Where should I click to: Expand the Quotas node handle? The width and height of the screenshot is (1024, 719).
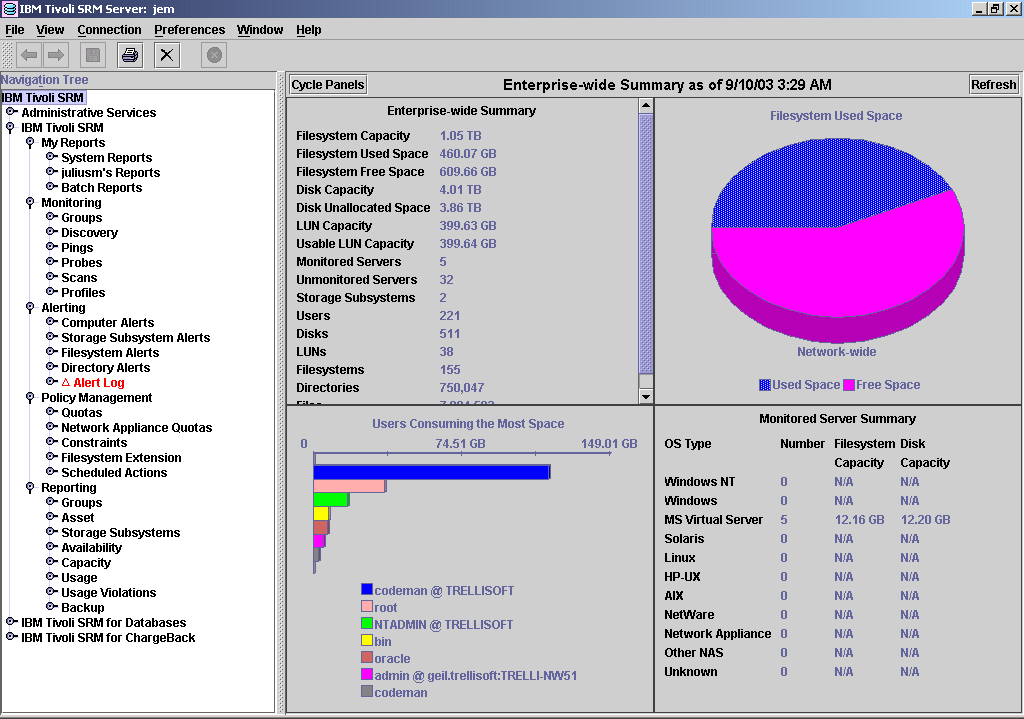click(x=51, y=412)
